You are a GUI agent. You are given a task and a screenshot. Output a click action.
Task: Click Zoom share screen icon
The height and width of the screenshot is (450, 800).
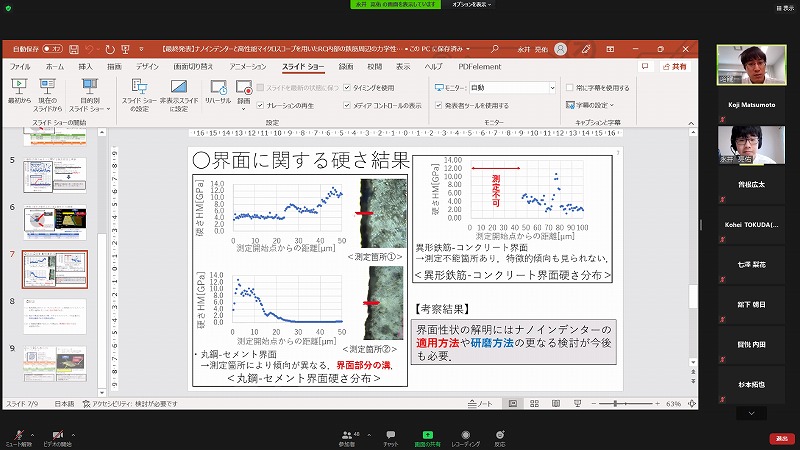(428, 435)
